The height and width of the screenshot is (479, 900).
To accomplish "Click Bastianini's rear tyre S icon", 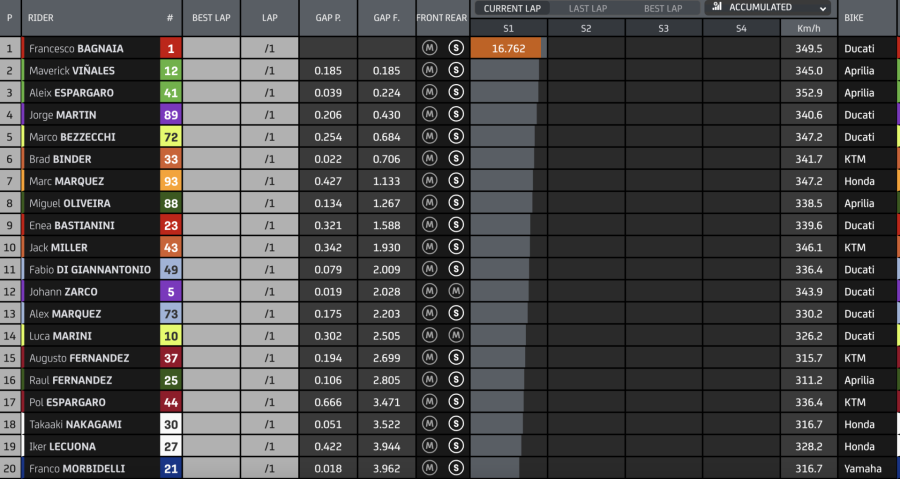I will pyautogui.click(x=456, y=225).
